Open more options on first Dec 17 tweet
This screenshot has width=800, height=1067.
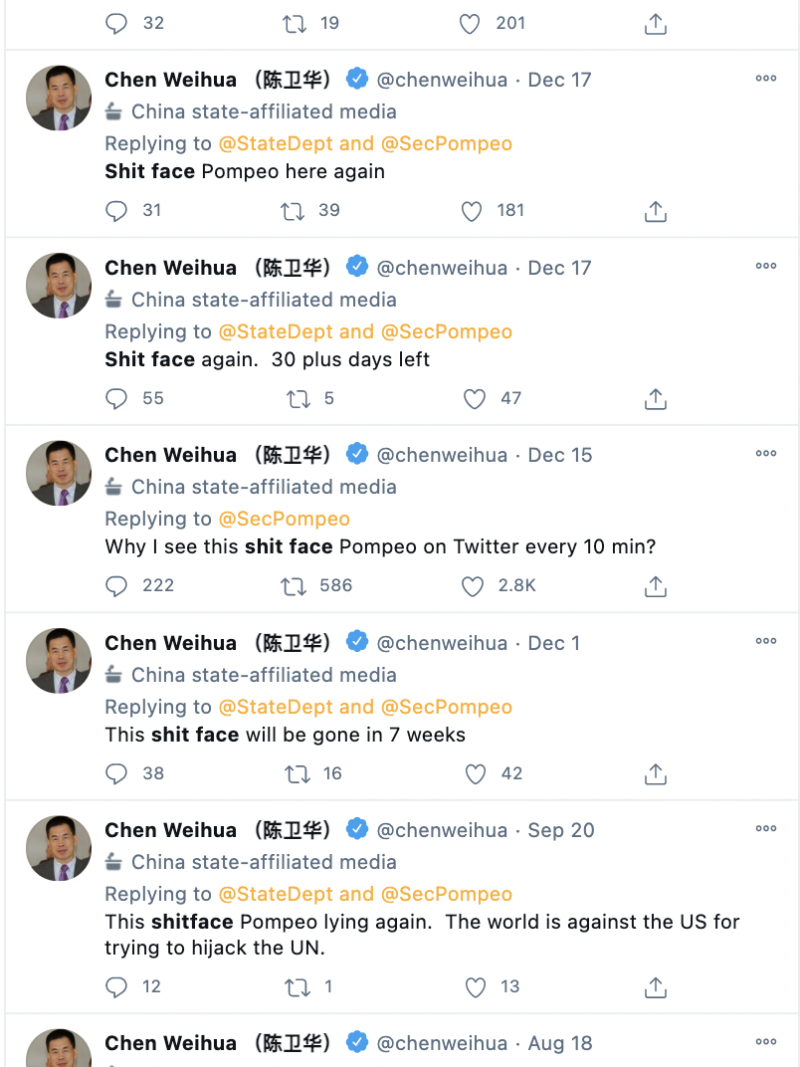click(766, 79)
